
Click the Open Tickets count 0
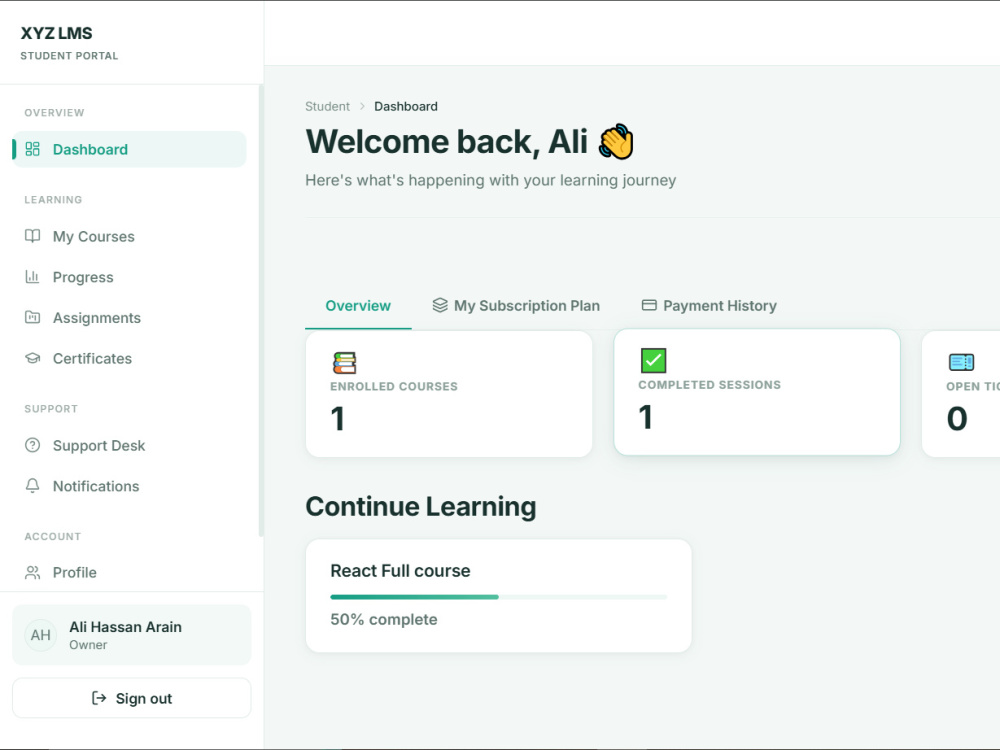coord(957,419)
